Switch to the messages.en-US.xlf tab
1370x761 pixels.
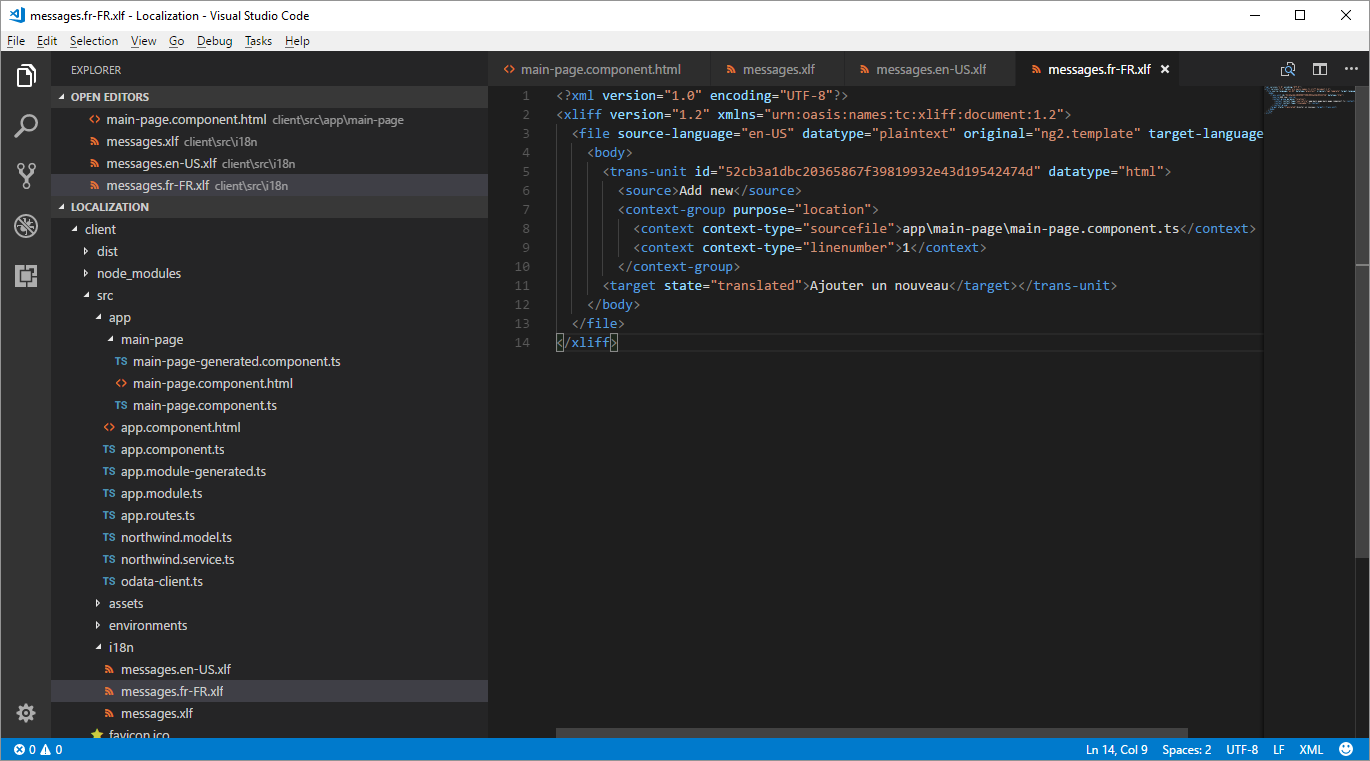click(x=929, y=69)
